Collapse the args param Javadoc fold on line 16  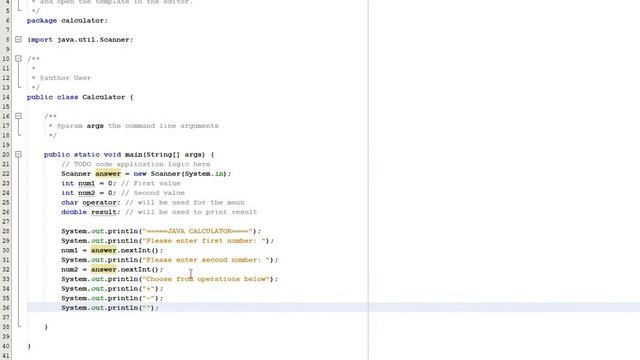tap(18, 116)
